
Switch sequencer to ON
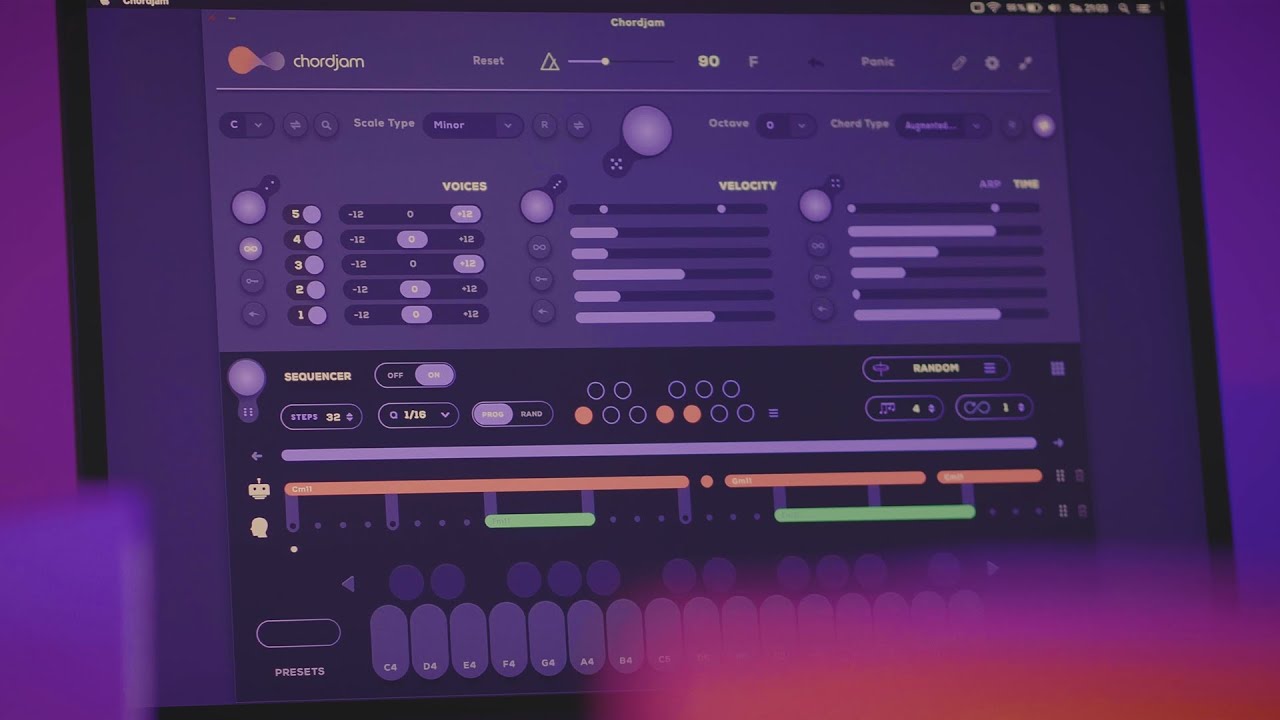click(434, 375)
